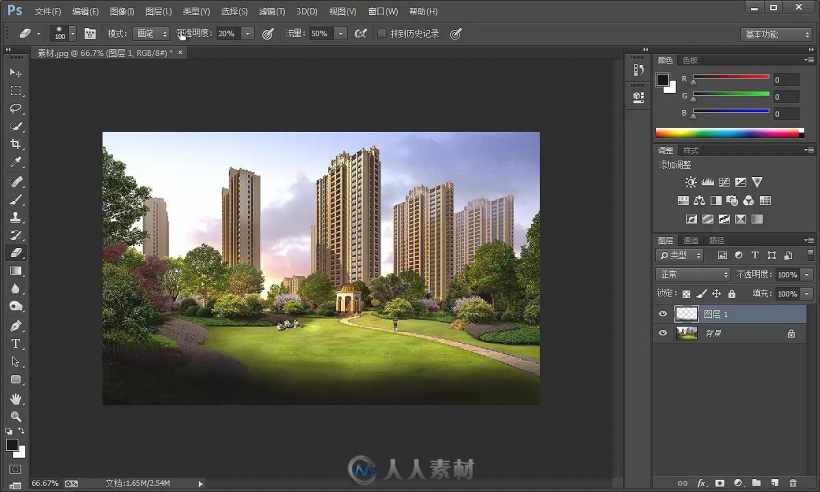The width and height of the screenshot is (820, 492).
Task: Toggle tablet pressure for size
Action: pos(456,34)
